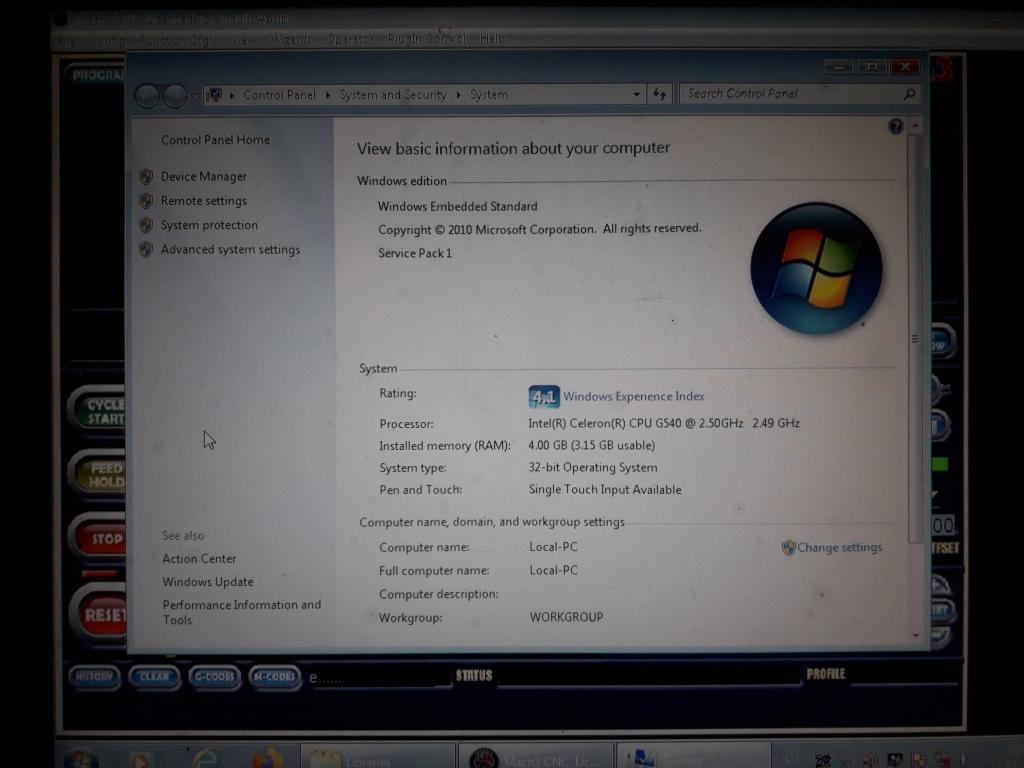Click the refresh icon beside address bar

point(659,94)
